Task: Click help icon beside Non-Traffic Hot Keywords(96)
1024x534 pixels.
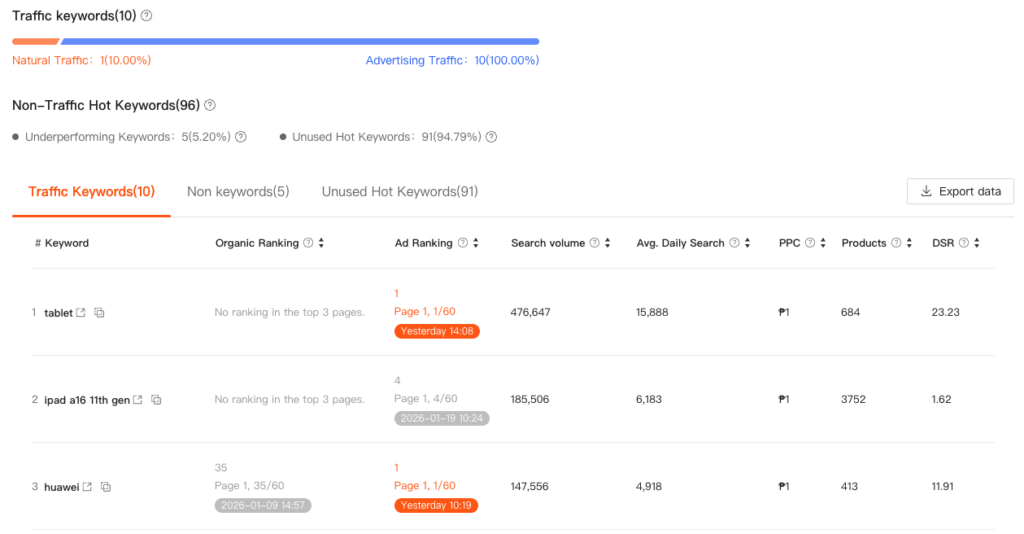Action: (210, 105)
